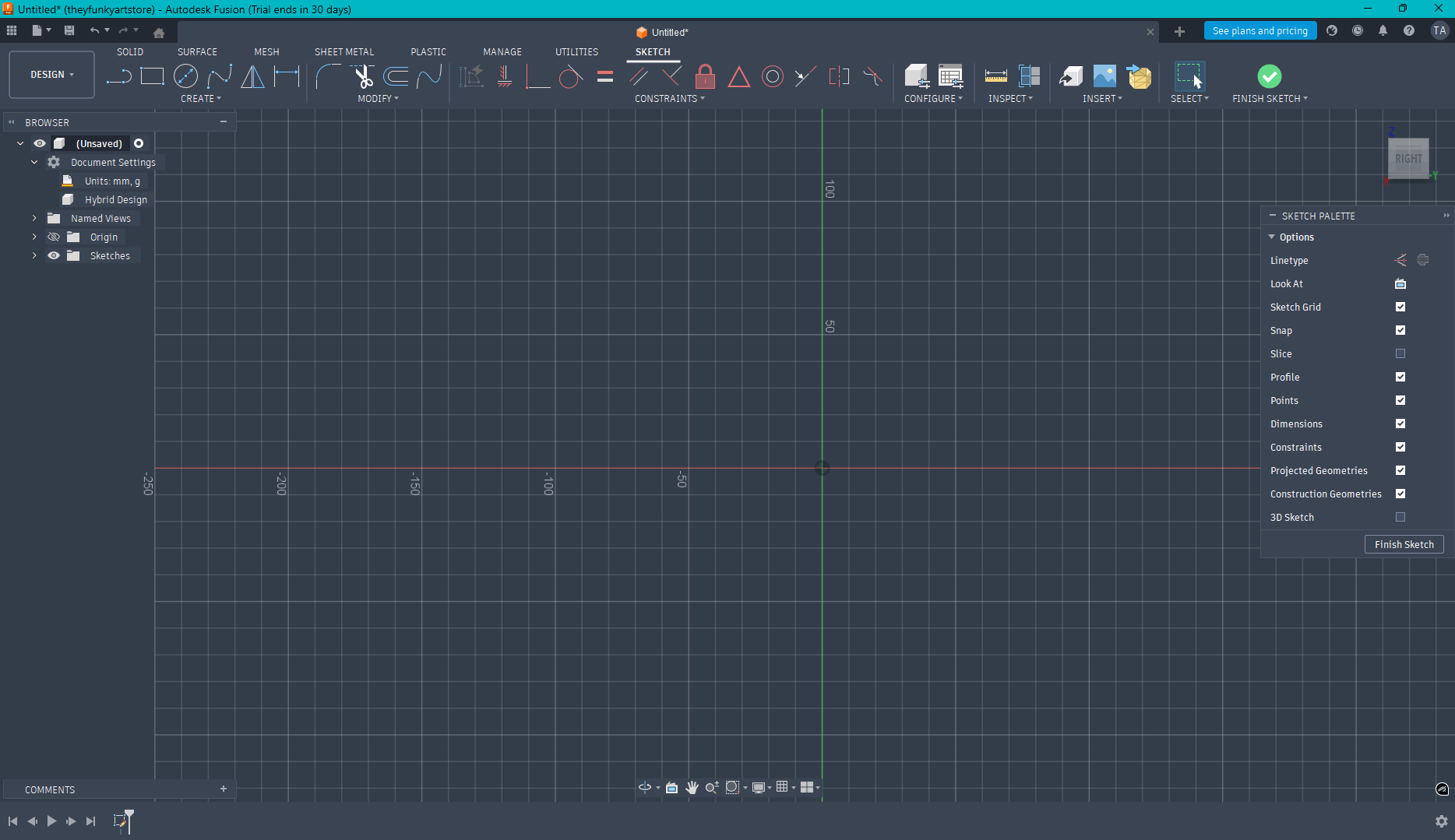
Task: Open the MODIFY dropdown menu
Action: tap(378, 99)
